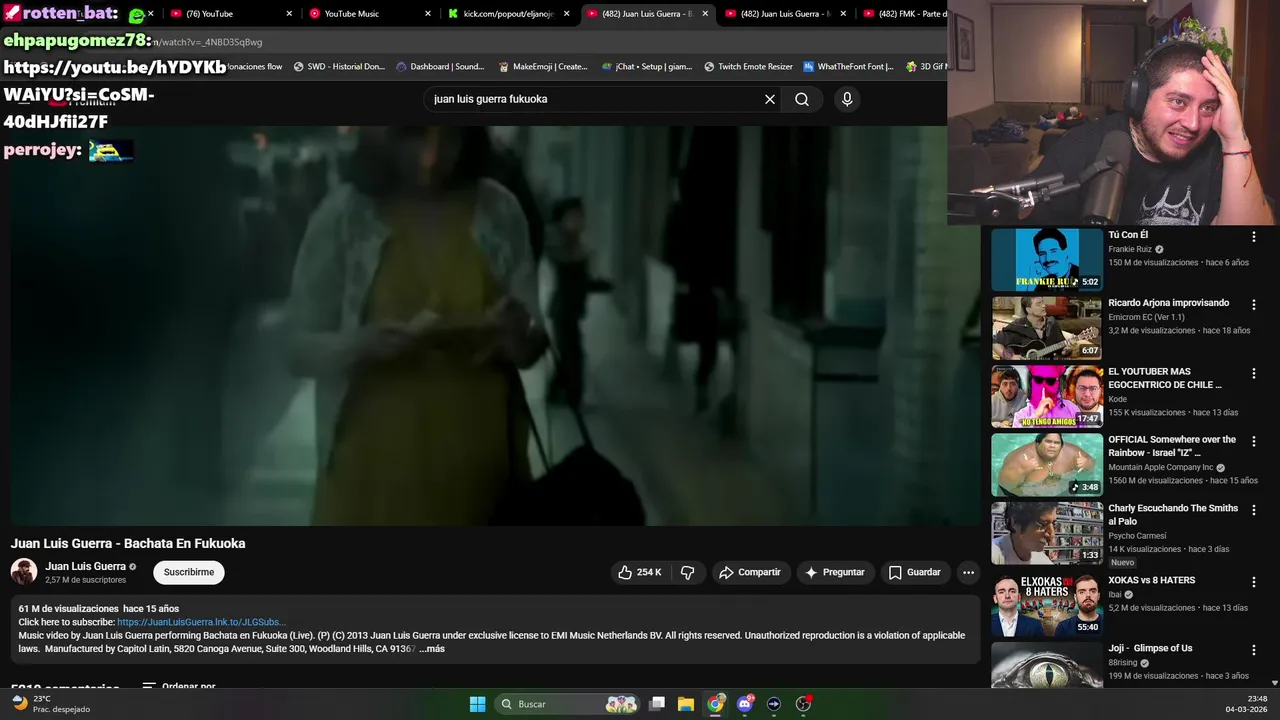Image resolution: width=1280 pixels, height=720 pixels.
Task: Open 'Joji - Glimpse of Us' title
Action: click(x=1150, y=648)
